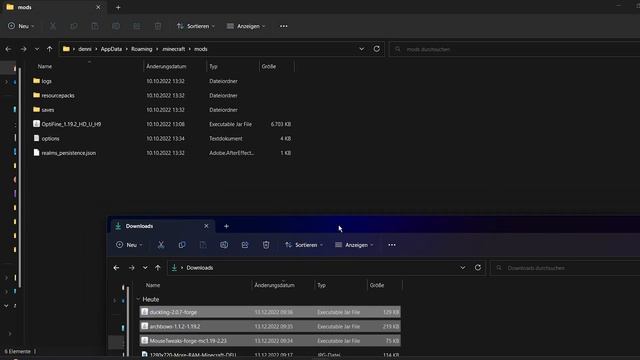Click the mods search field
Image resolution: width=640 pixels, height=360 pixels.
515,49
